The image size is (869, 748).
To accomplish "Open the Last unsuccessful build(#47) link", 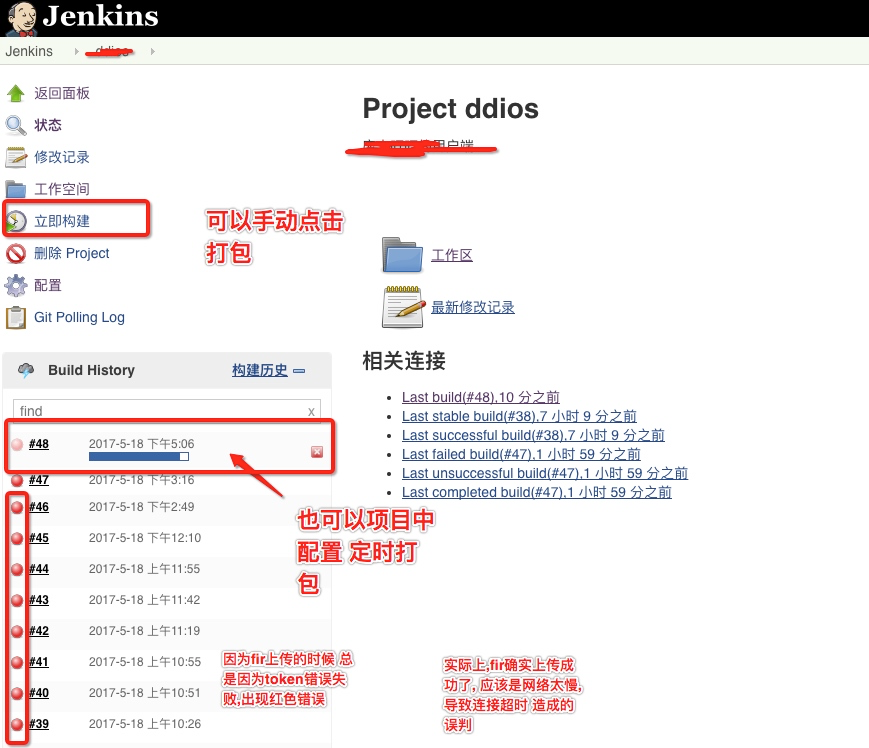I will [545, 473].
